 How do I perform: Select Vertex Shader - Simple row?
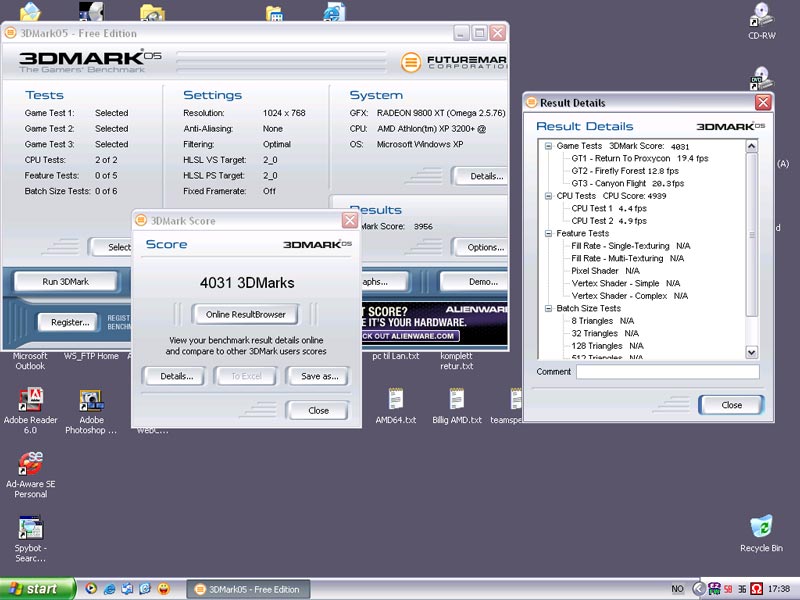[x=626, y=284]
